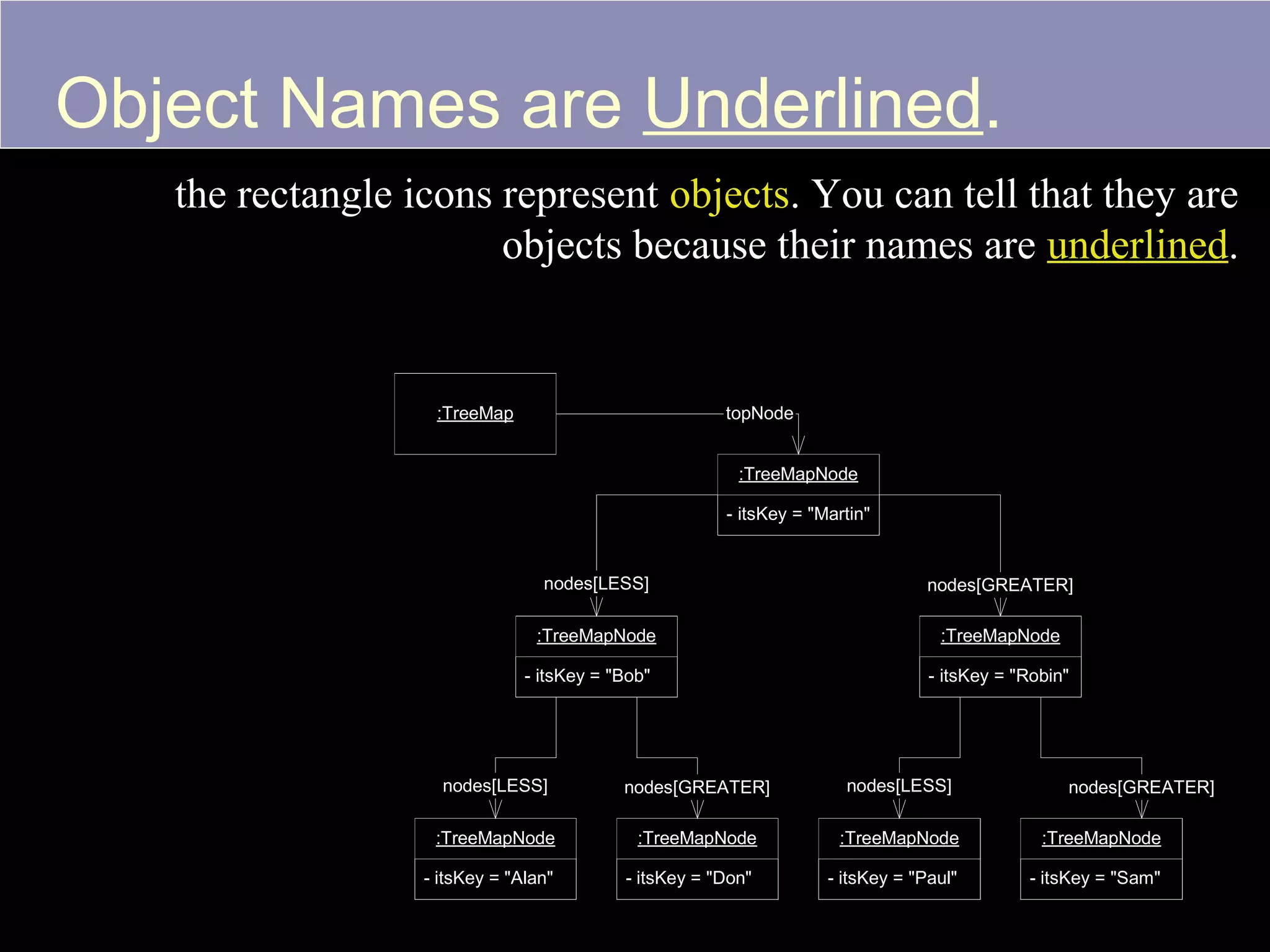Click the node with itsKey "Alan"
Viewport: 1270px width, 952px height.
pyautogui.click(x=495, y=858)
